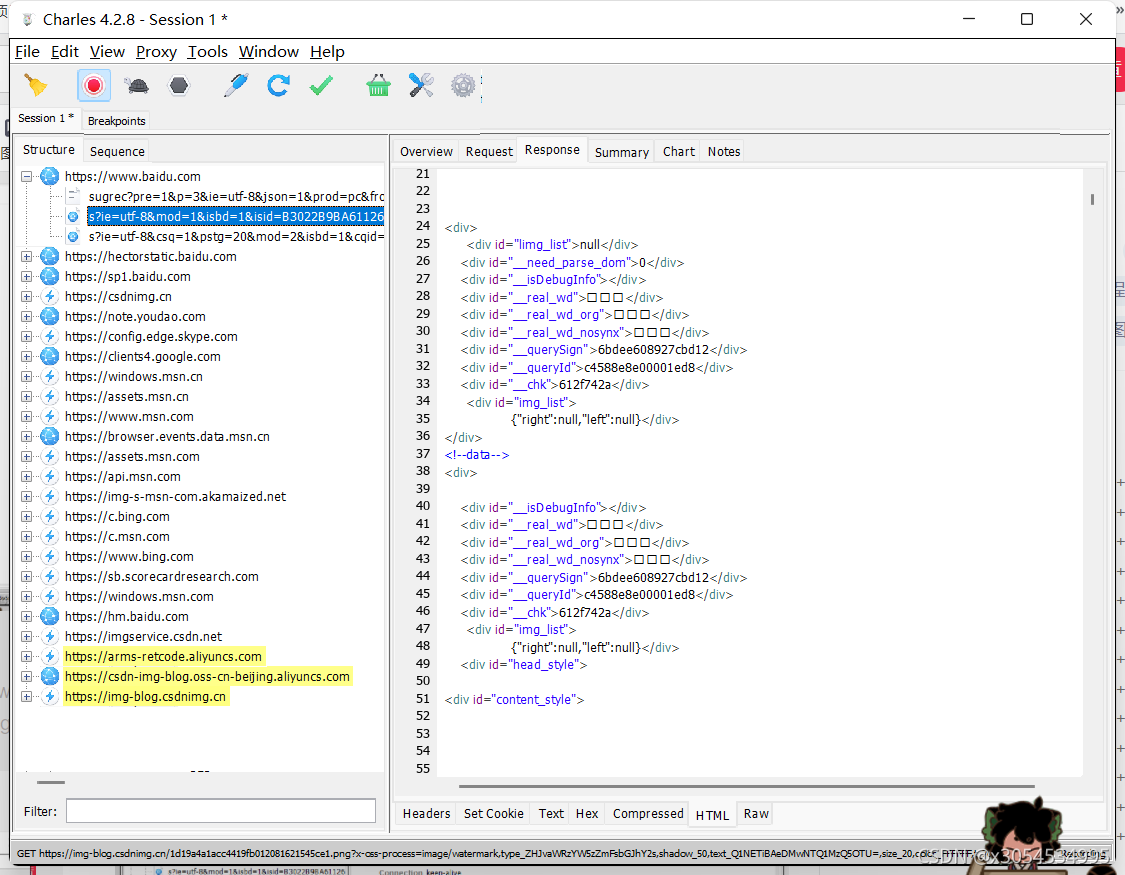Collapse the https://www.baidu.com tree node
Image resolution: width=1125 pixels, height=875 pixels.
[27, 176]
